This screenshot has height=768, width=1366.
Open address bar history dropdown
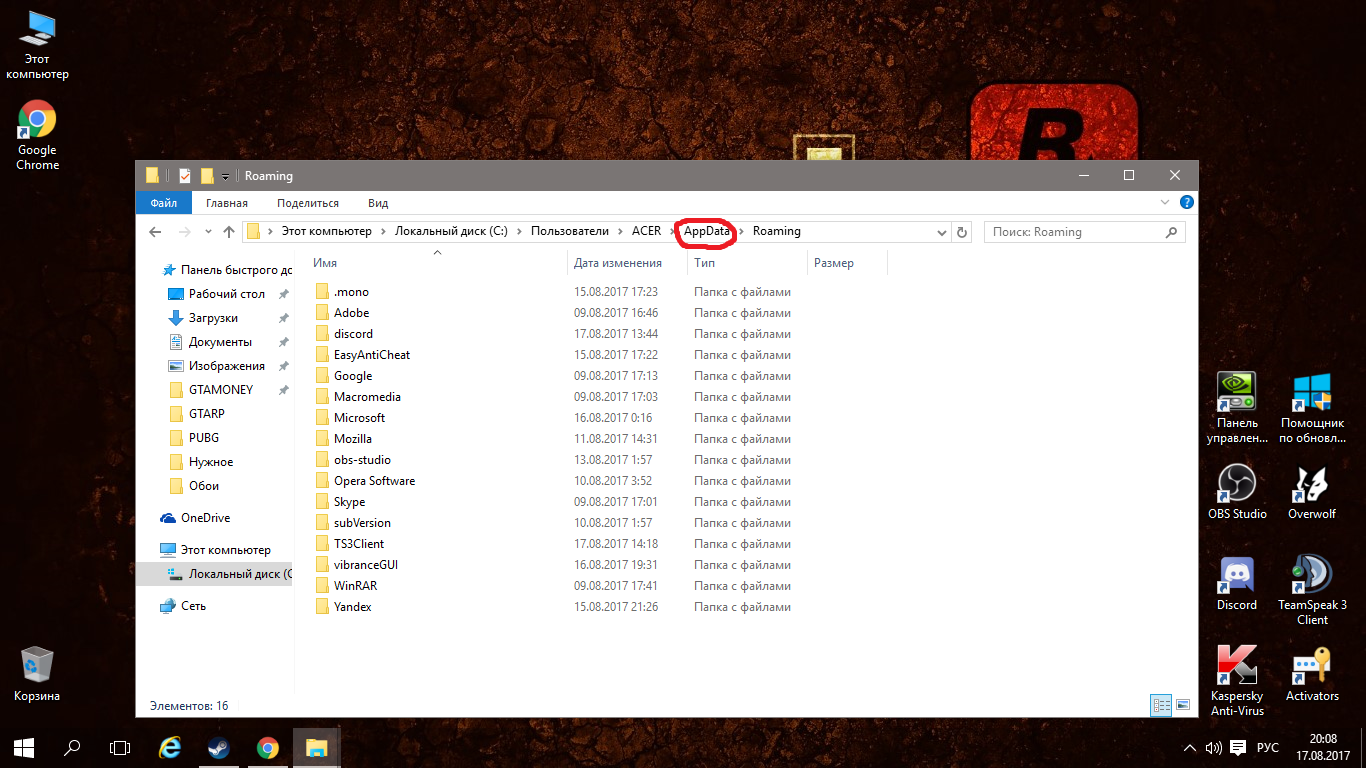click(941, 232)
